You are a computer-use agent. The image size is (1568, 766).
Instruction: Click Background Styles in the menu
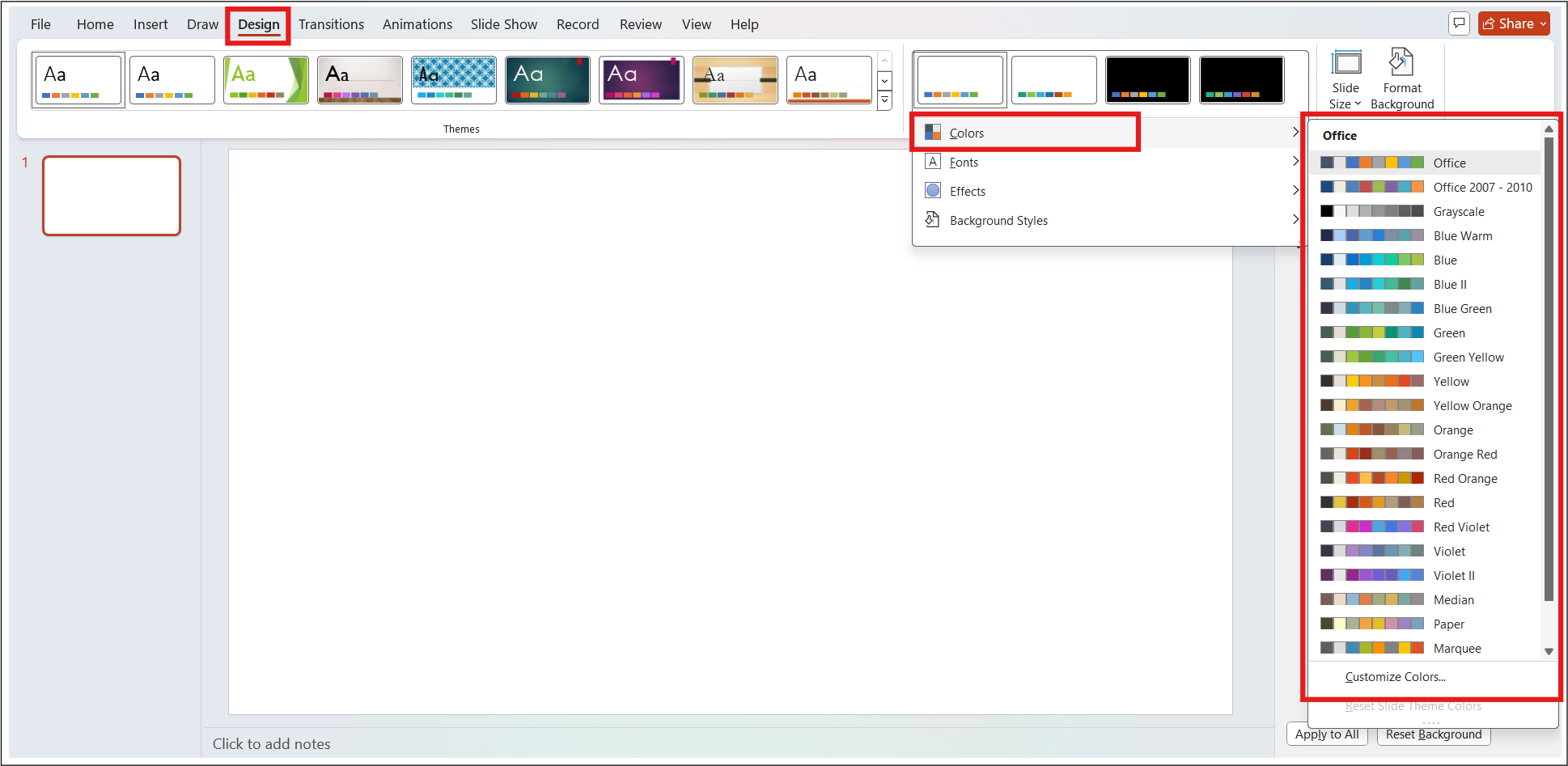pyautogui.click(x=998, y=220)
